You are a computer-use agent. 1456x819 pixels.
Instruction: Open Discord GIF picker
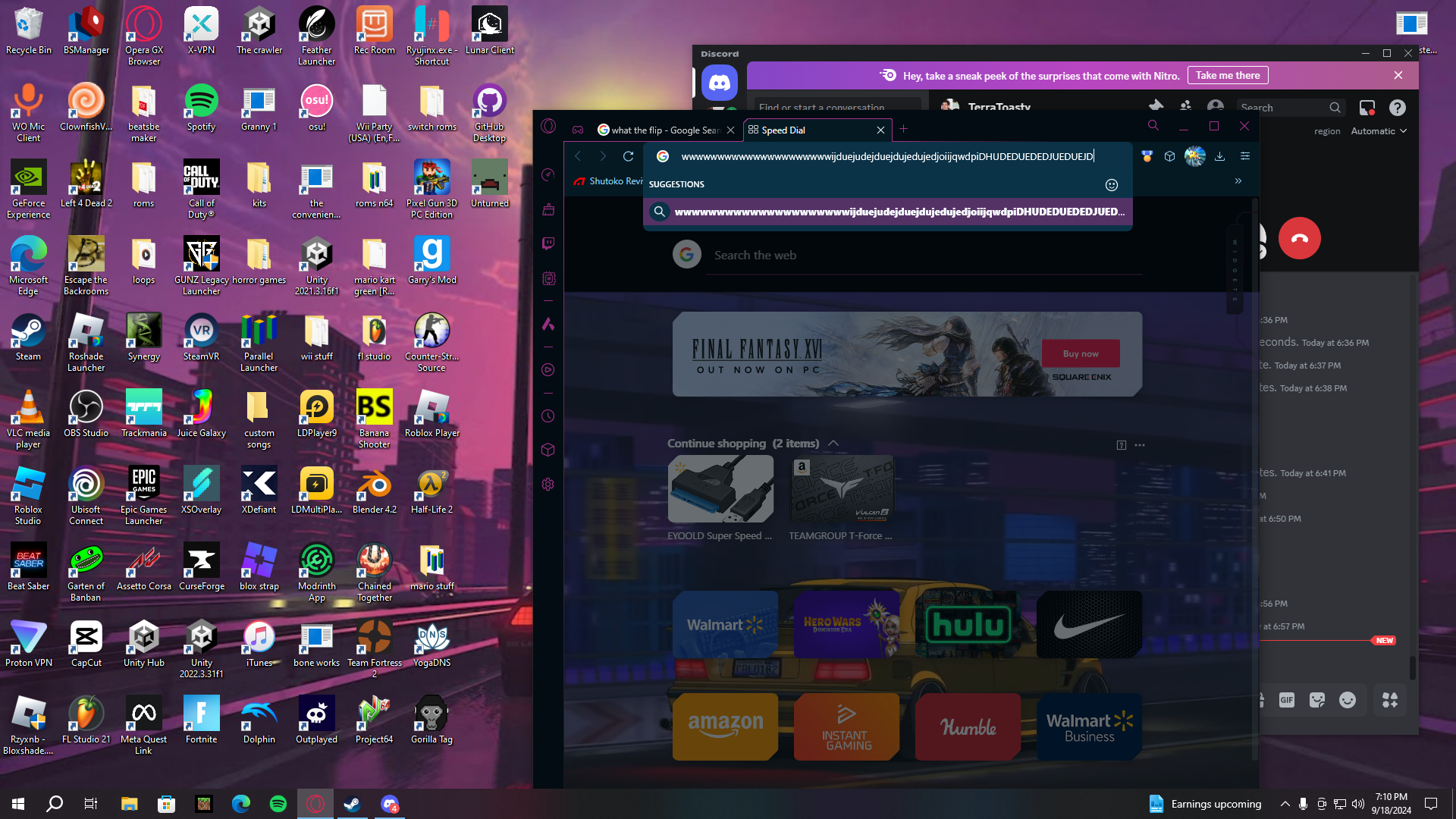[x=1287, y=700]
